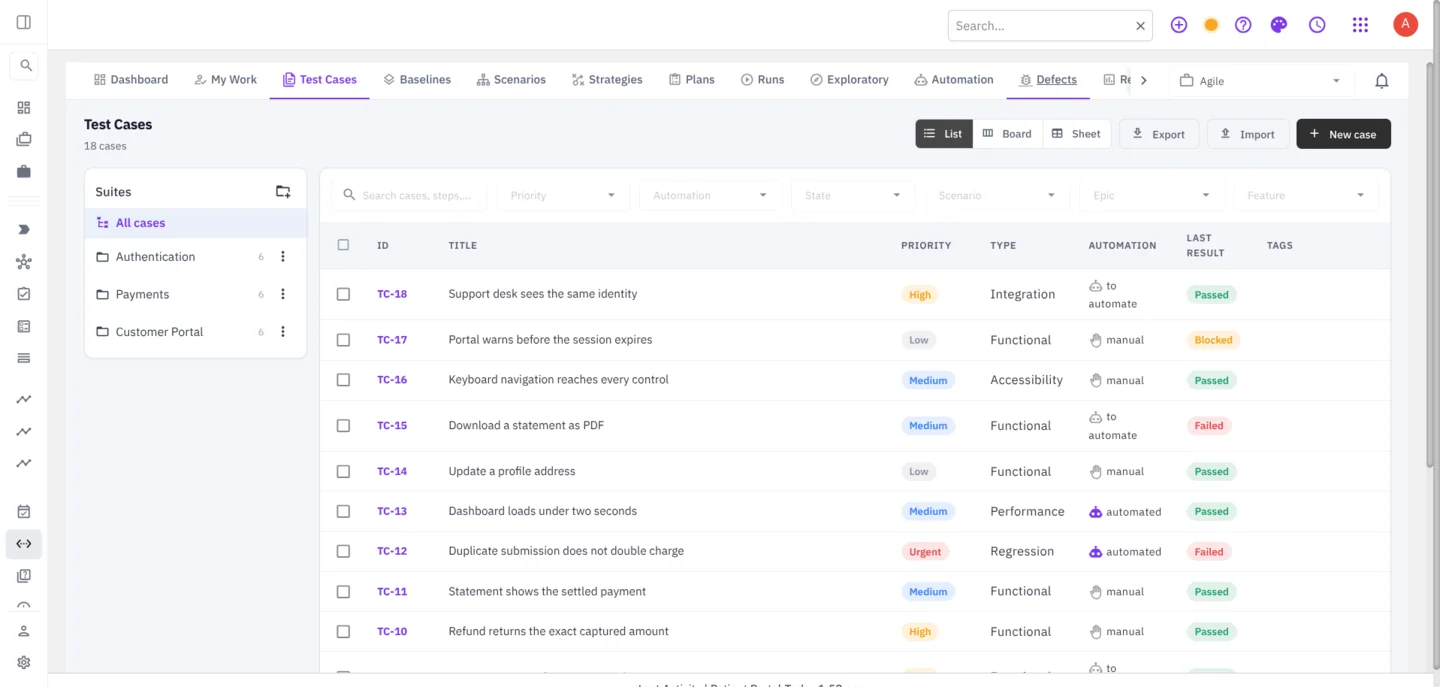Screen dimensions: 1440x687
Task: Switch to Board view
Action: coord(1007,134)
